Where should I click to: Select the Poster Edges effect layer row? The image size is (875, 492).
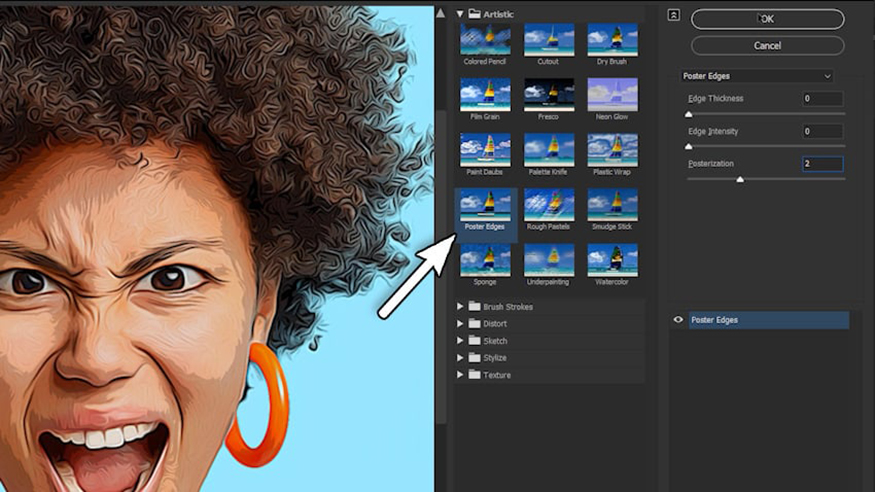coord(769,320)
